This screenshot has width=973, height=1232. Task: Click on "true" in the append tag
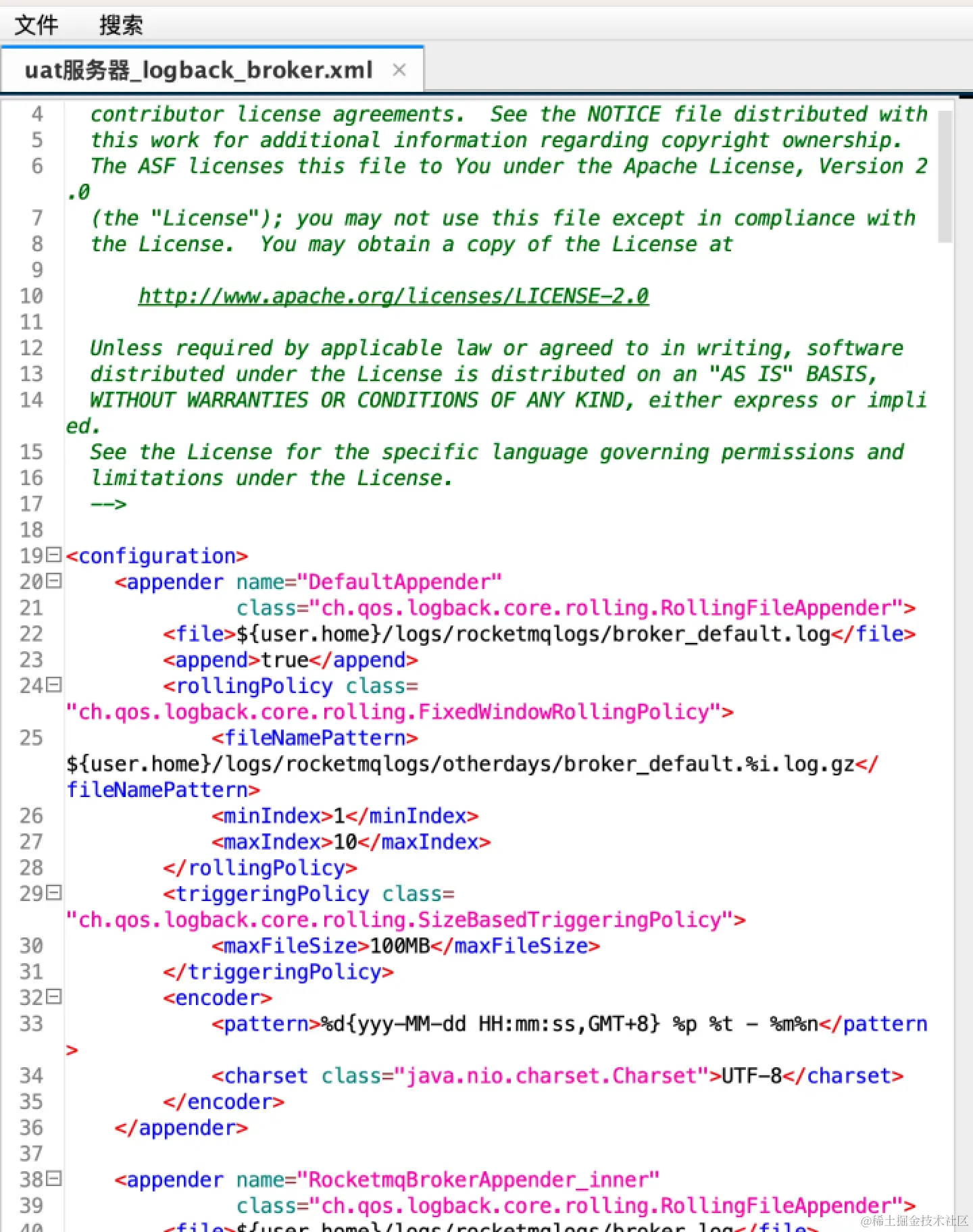284,660
